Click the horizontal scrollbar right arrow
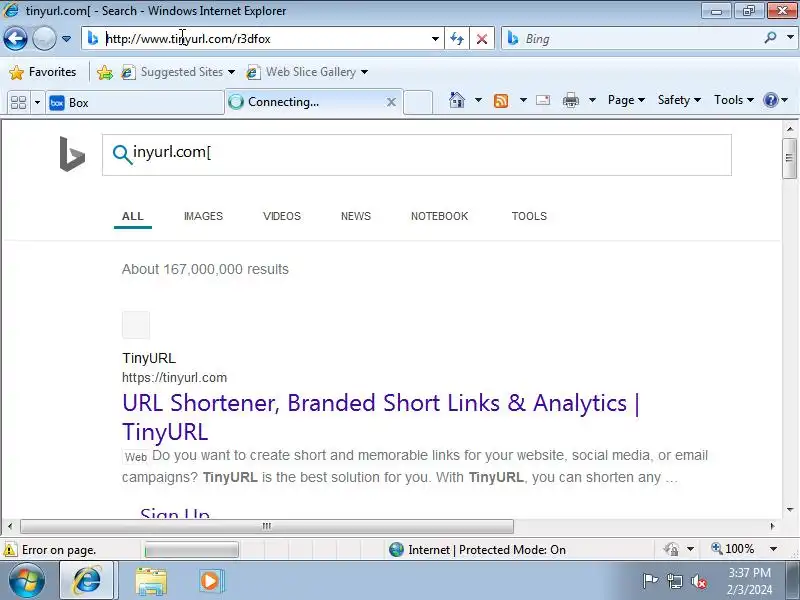Image resolution: width=800 pixels, height=600 pixels. (772, 526)
